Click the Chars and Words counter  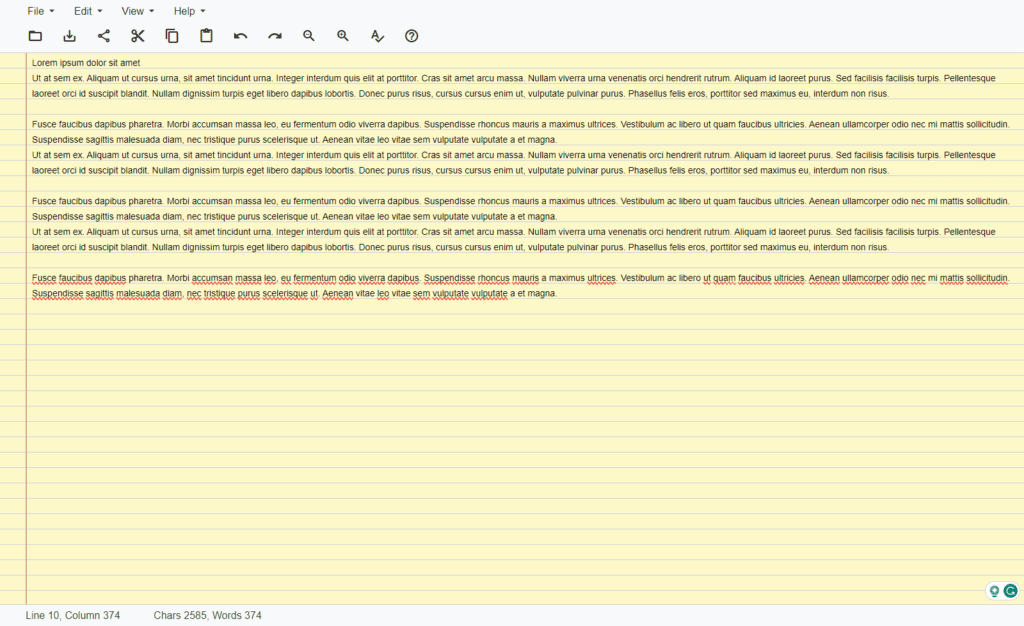[206, 615]
